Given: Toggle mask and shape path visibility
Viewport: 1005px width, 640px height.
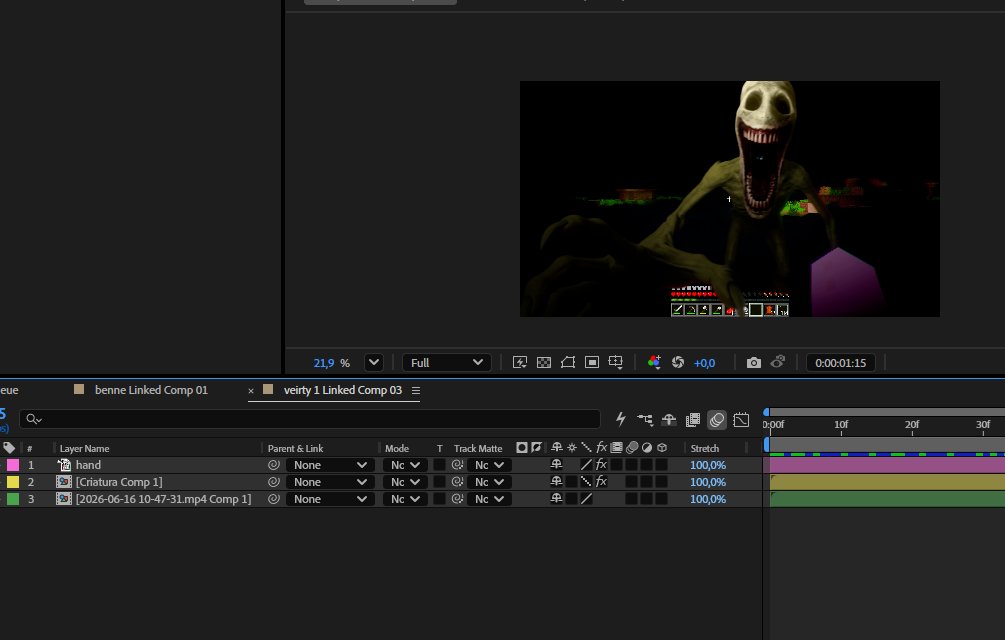Looking at the screenshot, I should [x=568, y=363].
